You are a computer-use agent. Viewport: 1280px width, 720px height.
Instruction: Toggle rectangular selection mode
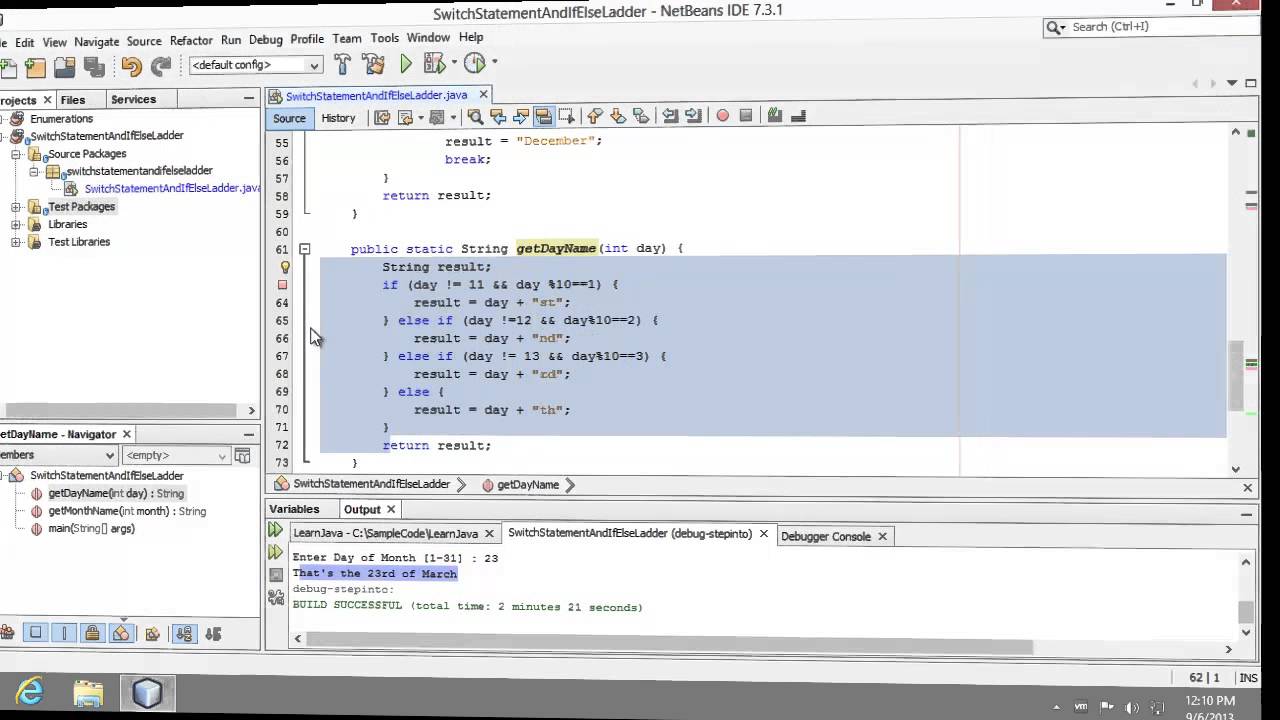pyautogui.click(x=566, y=117)
